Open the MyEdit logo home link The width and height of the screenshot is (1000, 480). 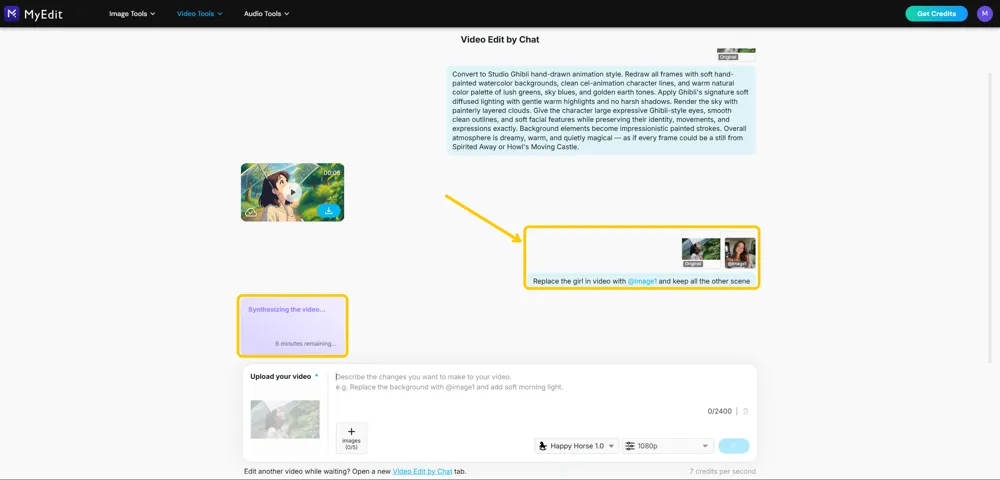click(x=33, y=13)
